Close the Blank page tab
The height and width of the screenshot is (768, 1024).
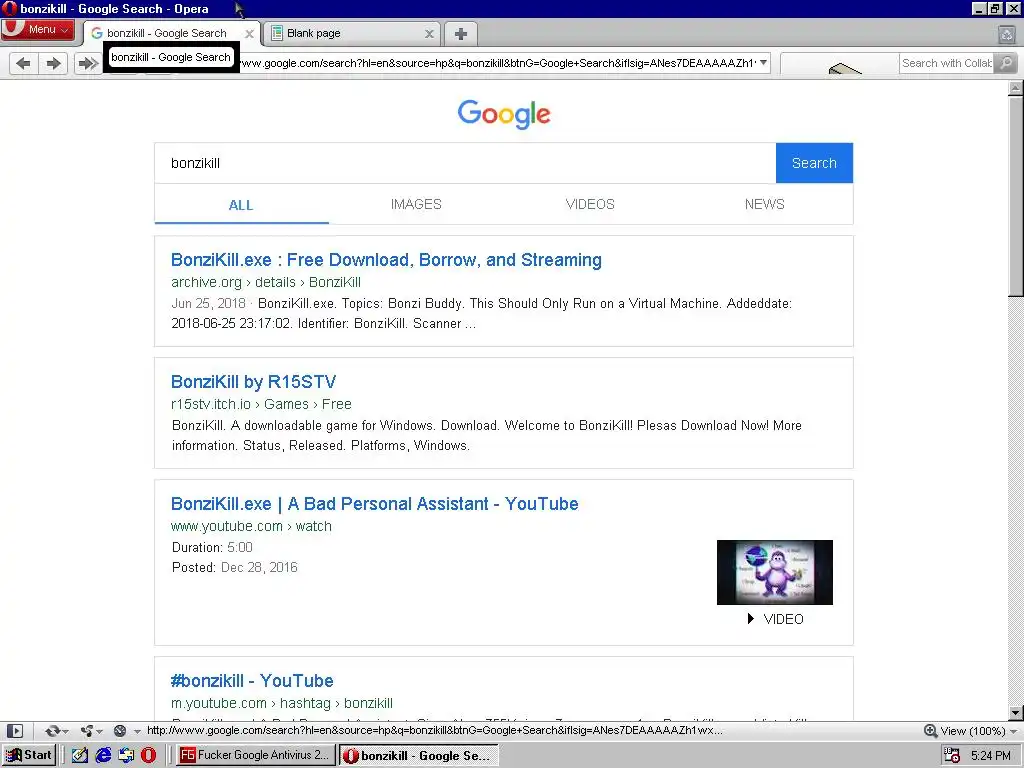click(x=429, y=33)
